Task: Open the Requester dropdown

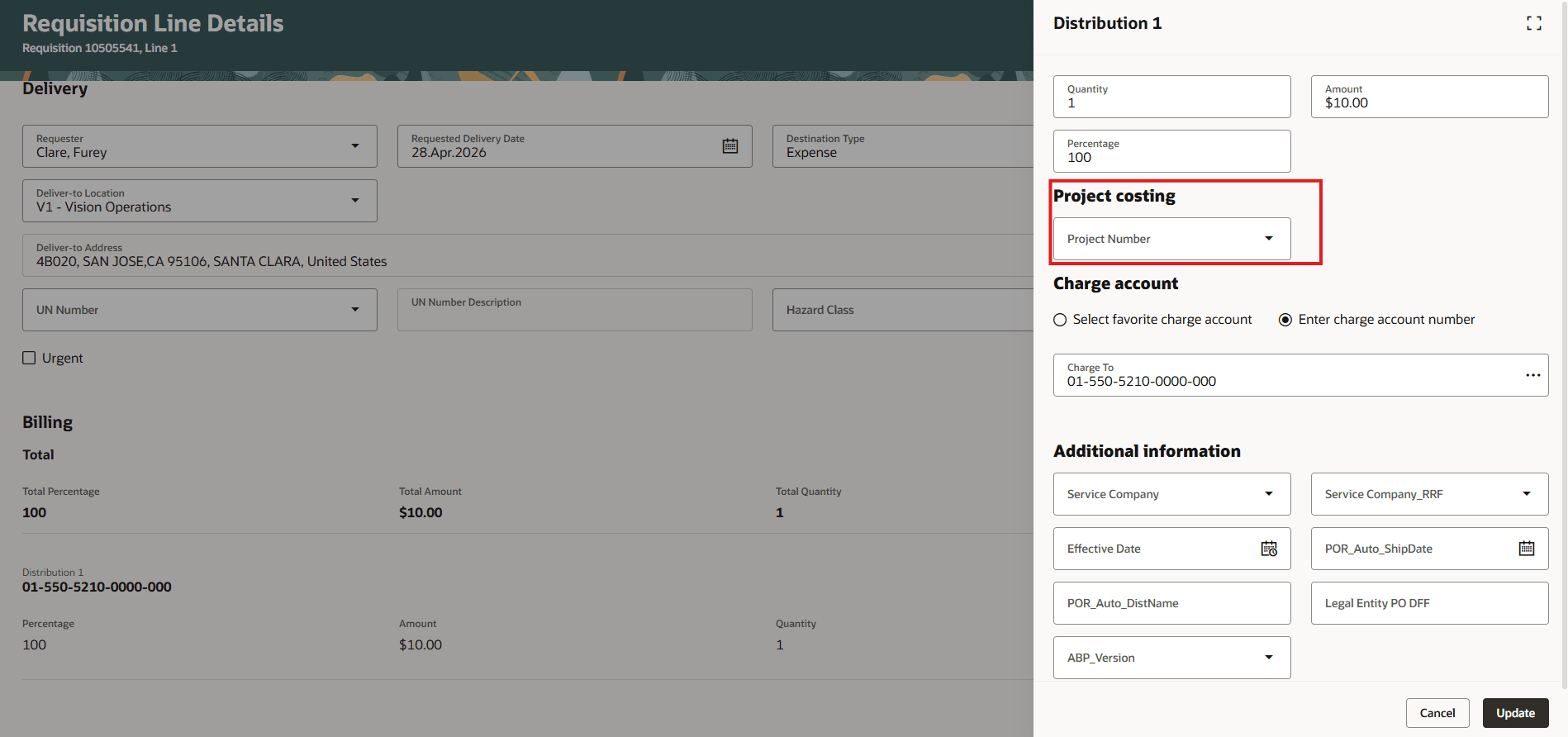Action: coord(355,146)
